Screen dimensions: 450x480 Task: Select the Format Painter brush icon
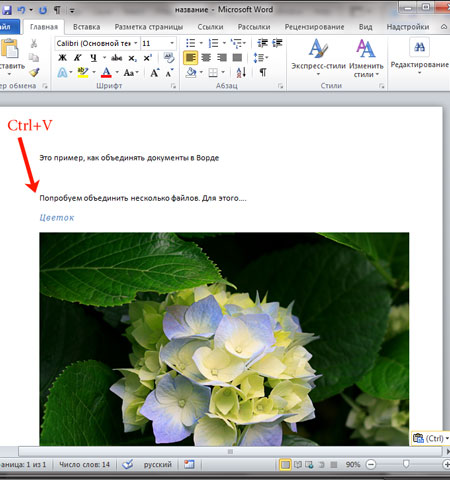coord(34,73)
